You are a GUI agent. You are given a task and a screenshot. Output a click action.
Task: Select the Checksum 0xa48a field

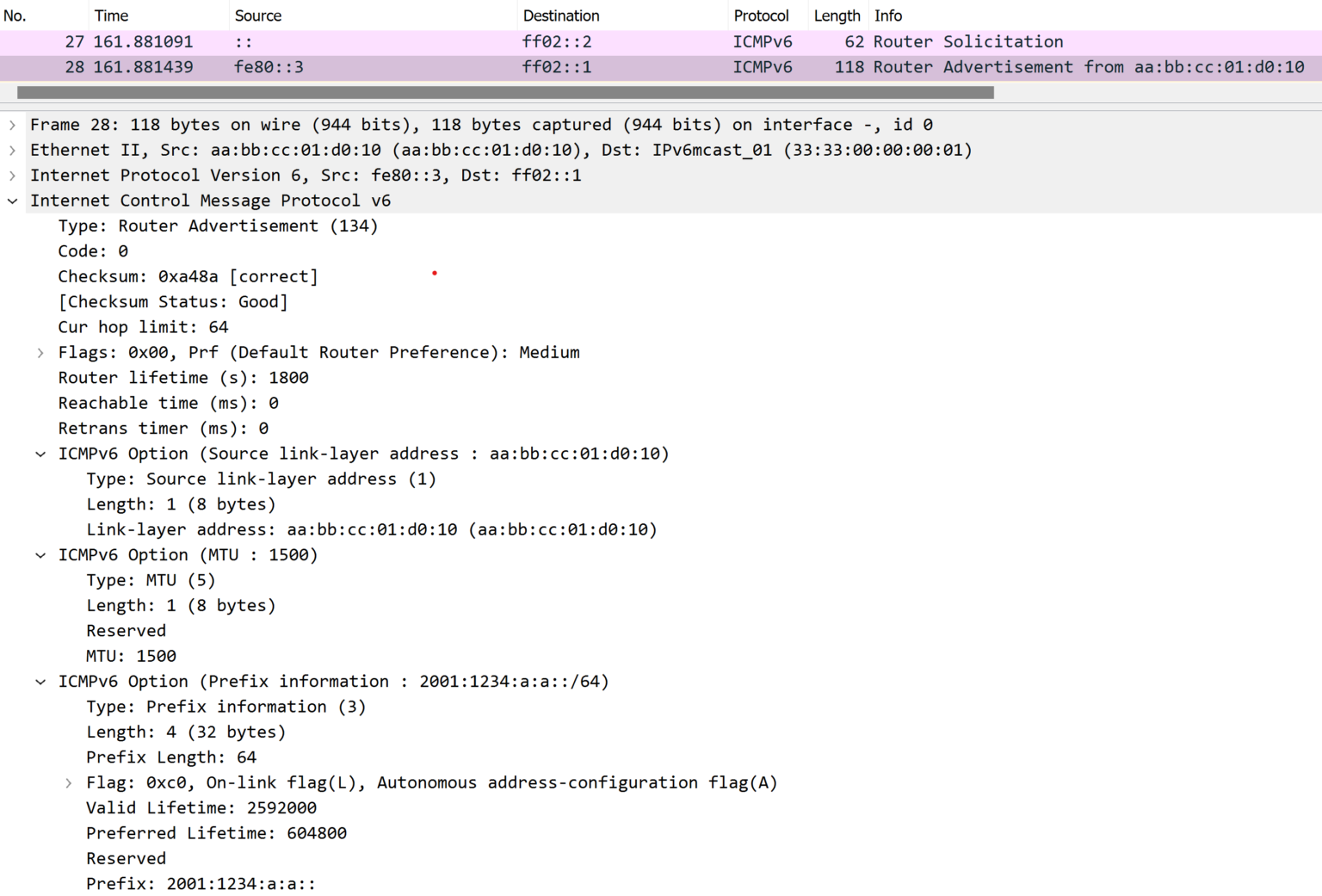click(x=188, y=276)
